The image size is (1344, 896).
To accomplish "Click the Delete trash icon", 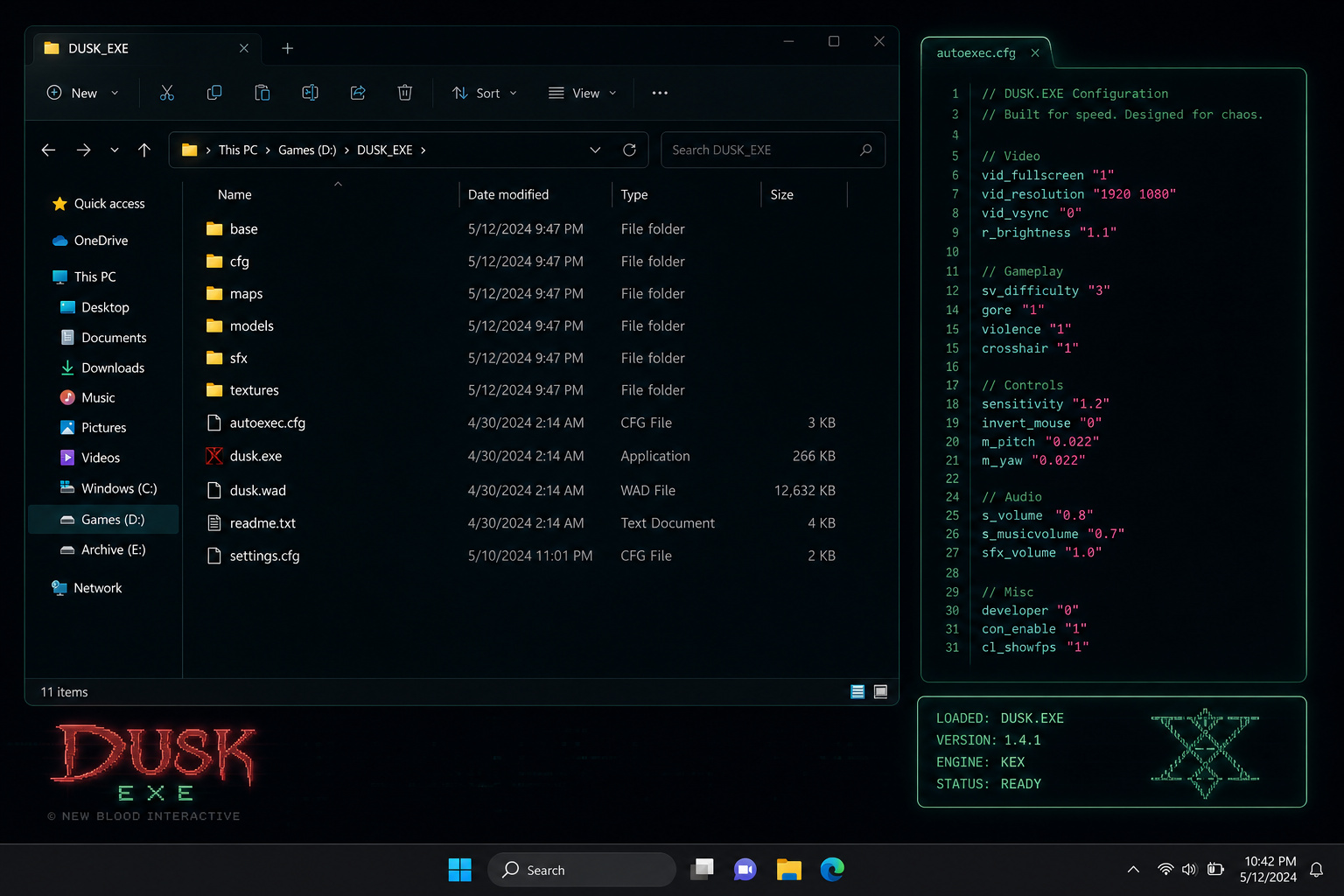I will 405,93.
